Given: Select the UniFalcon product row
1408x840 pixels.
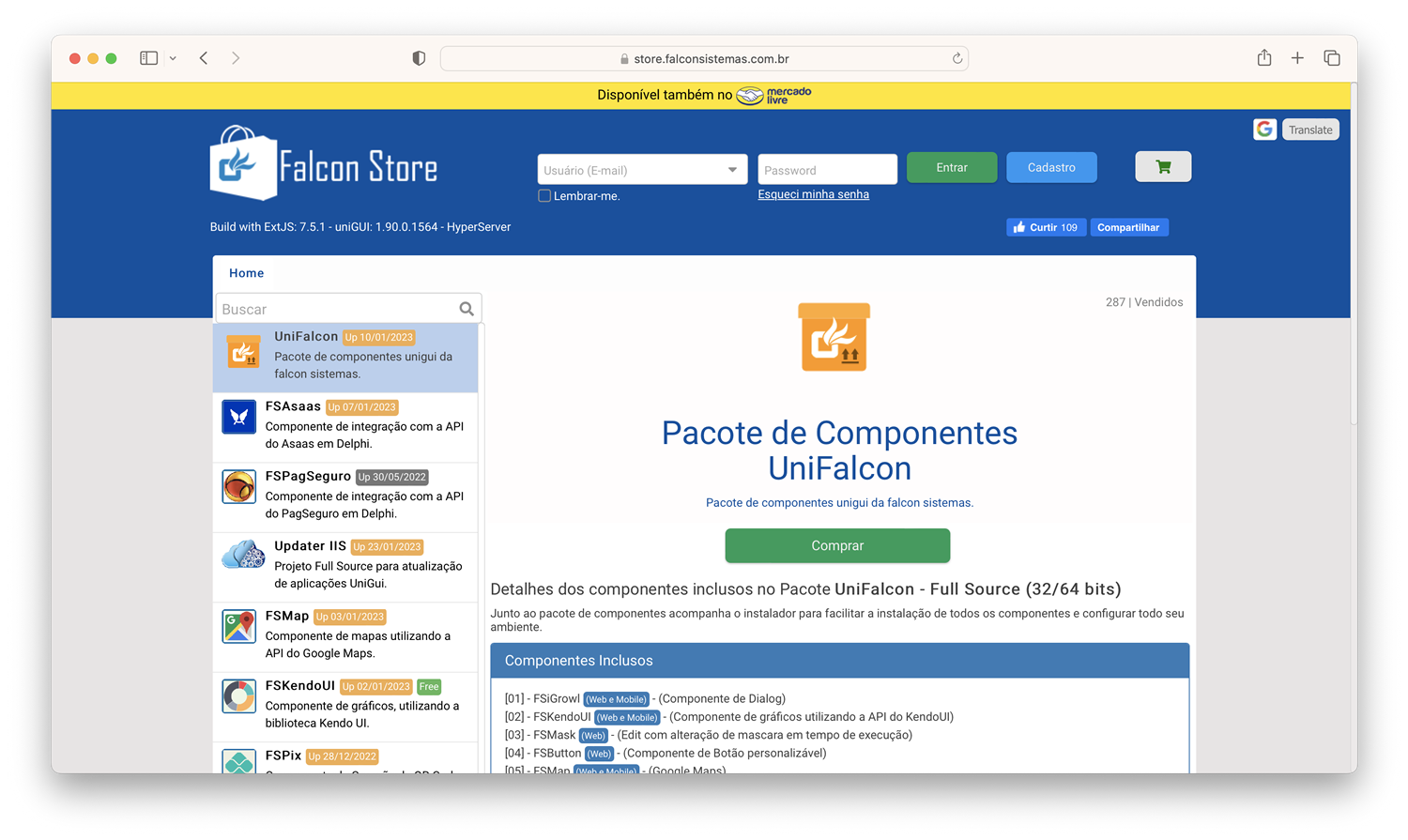Looking at the screenshot, I should point(345,358).
